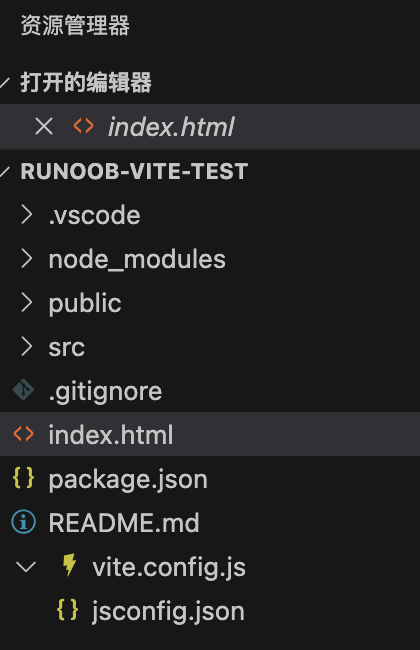Select italic index.html in open editors
This screenshot has width=420, height=650.
[171, 127]
